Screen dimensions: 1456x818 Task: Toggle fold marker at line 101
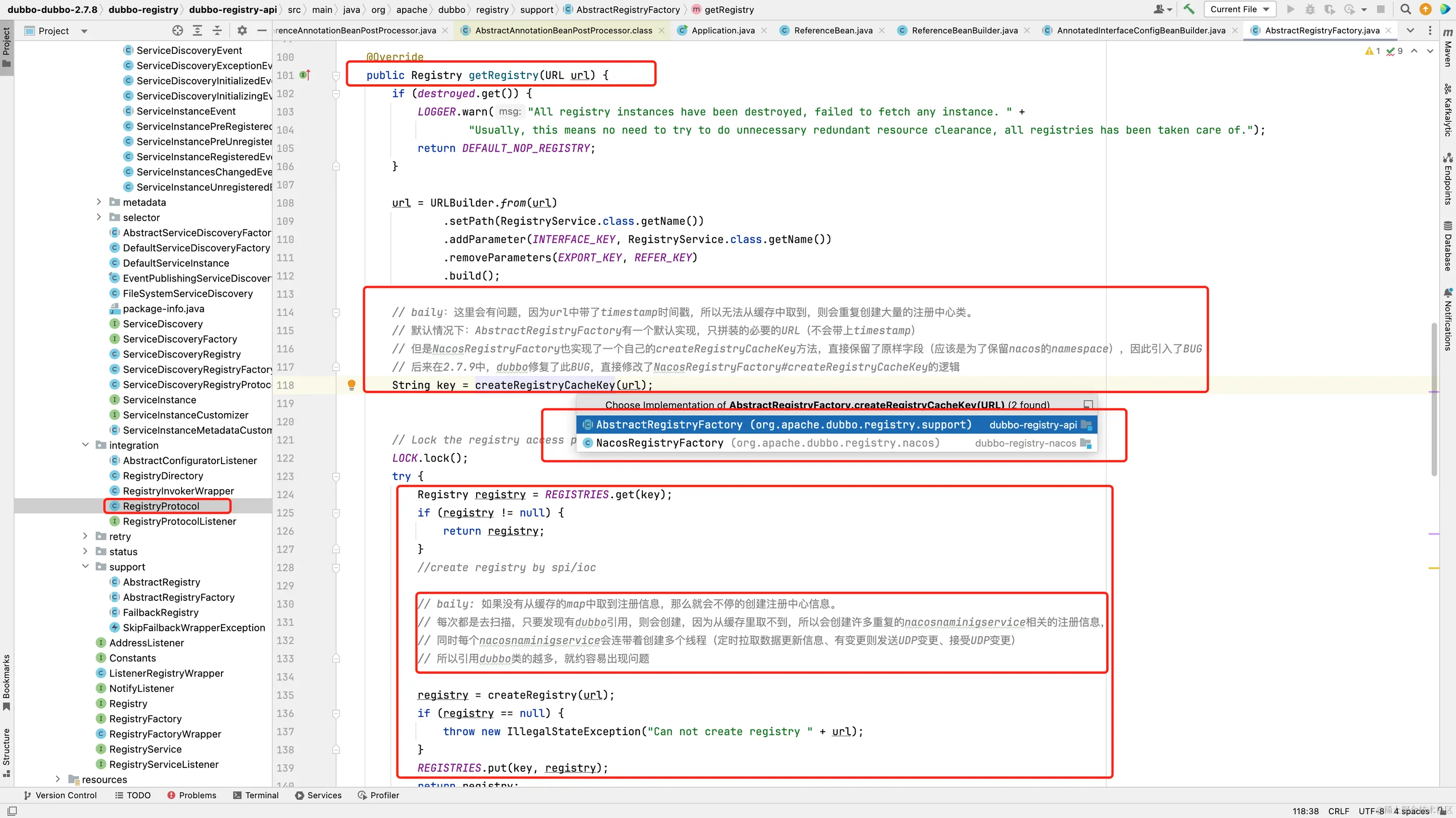336,75
